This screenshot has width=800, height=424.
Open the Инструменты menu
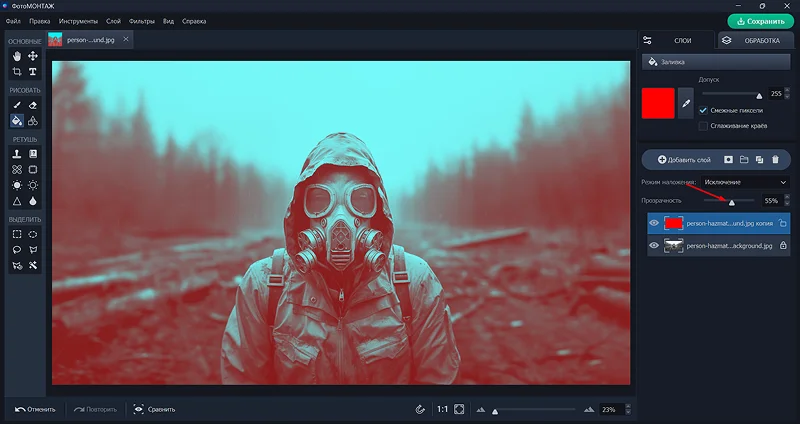(78, 21)
